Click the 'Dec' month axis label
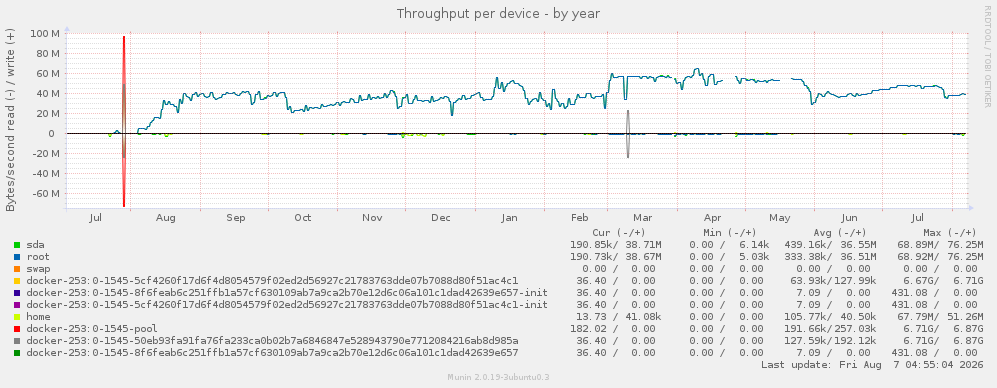Viewport: 997px width, 388px height. coord(441,218)
